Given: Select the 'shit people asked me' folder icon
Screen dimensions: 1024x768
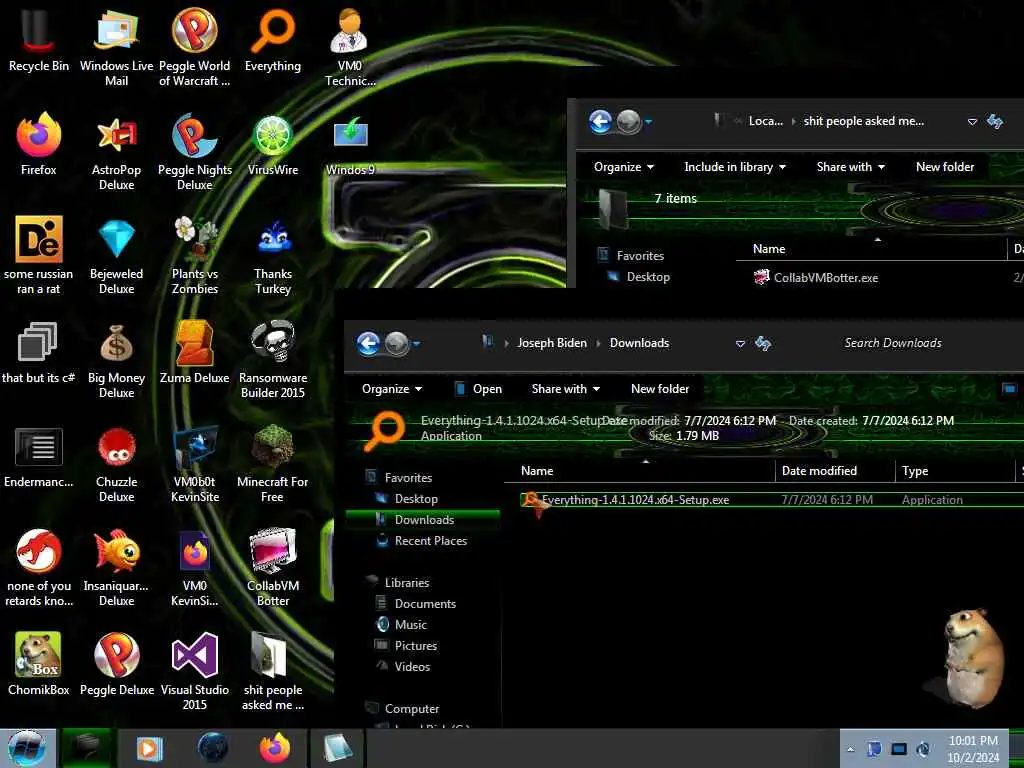Looking at the screenshot, I should pos(273,671).
